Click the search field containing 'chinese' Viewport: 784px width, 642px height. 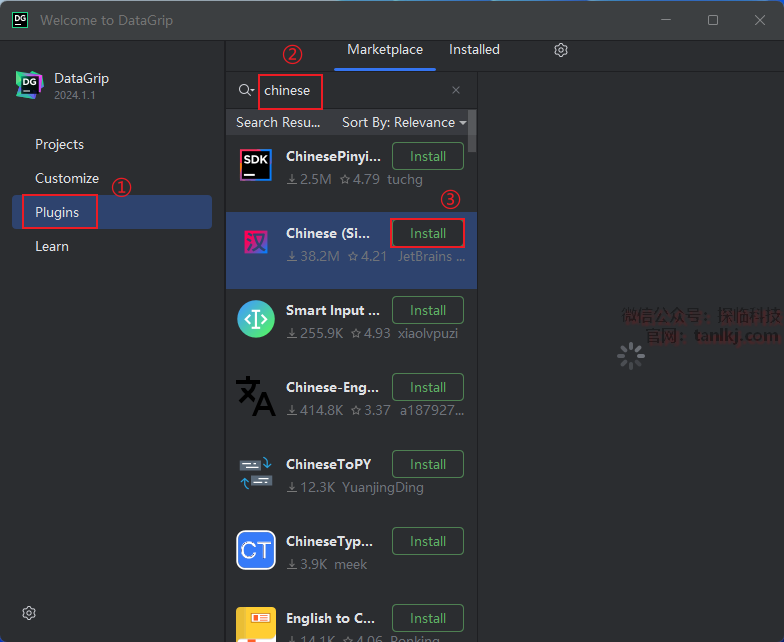click(x=354, y=90)
